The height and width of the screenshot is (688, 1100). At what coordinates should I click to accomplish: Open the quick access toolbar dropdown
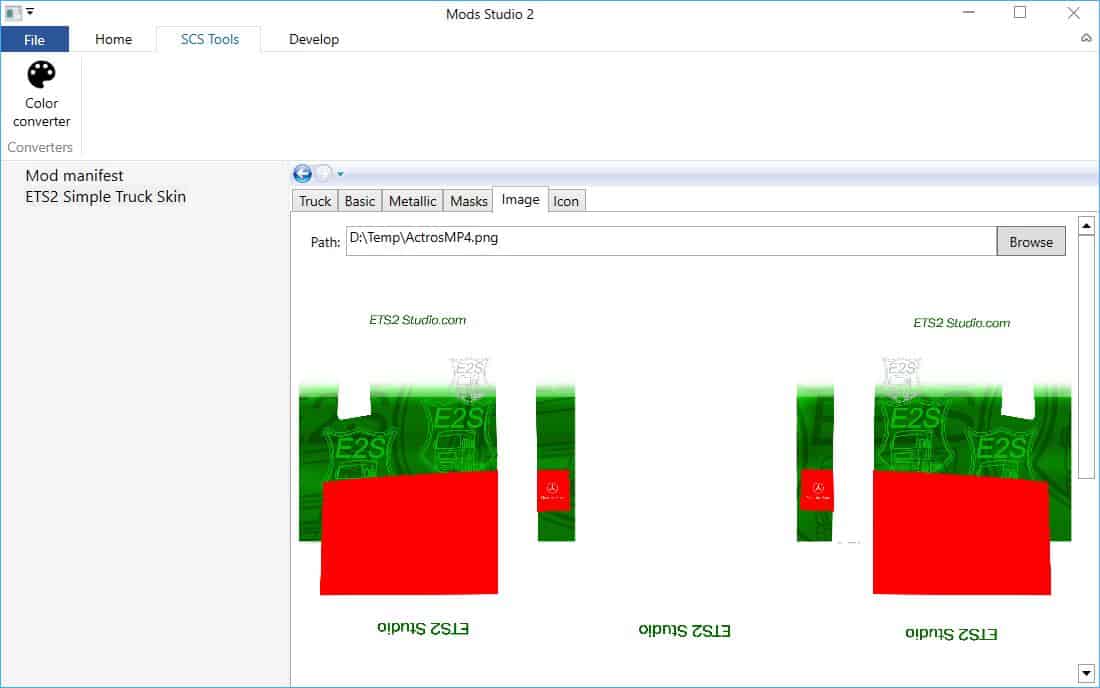[x=30, y=13]
